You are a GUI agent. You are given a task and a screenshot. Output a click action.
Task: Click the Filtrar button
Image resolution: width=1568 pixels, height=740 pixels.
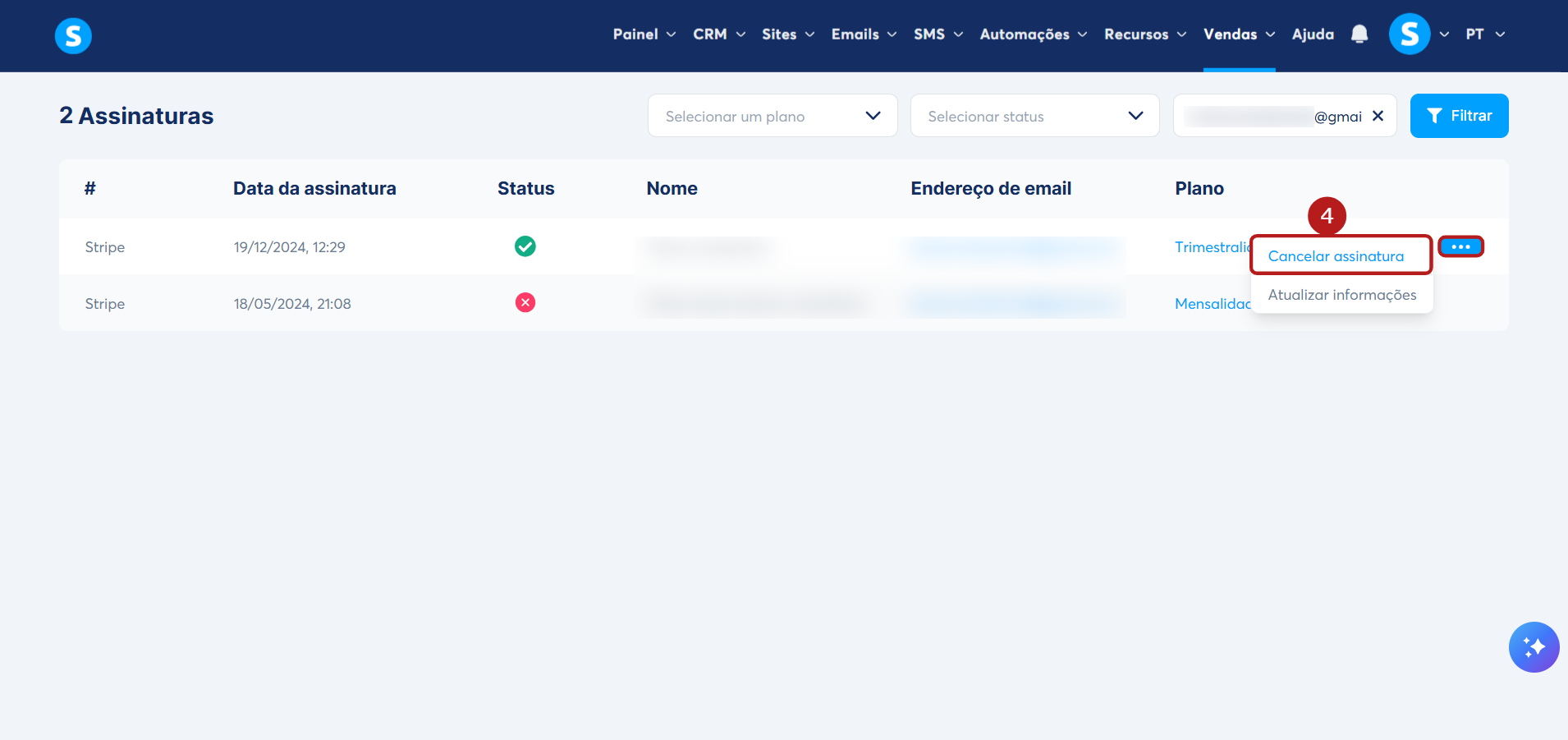point(1459,116)
